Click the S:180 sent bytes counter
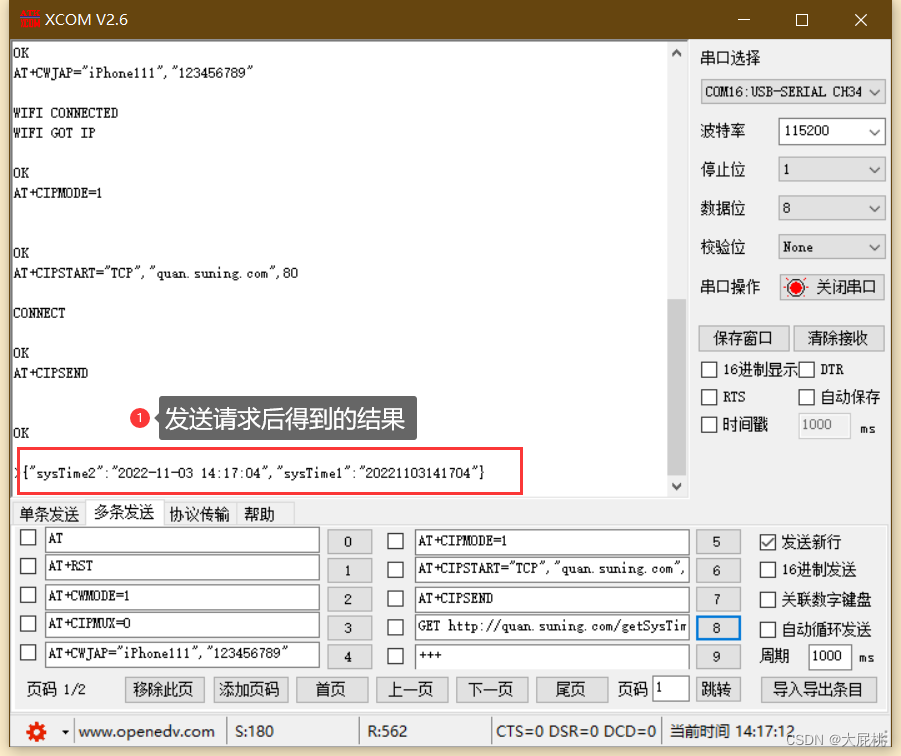This screenshot has height=756, width=901. [255, 732]
